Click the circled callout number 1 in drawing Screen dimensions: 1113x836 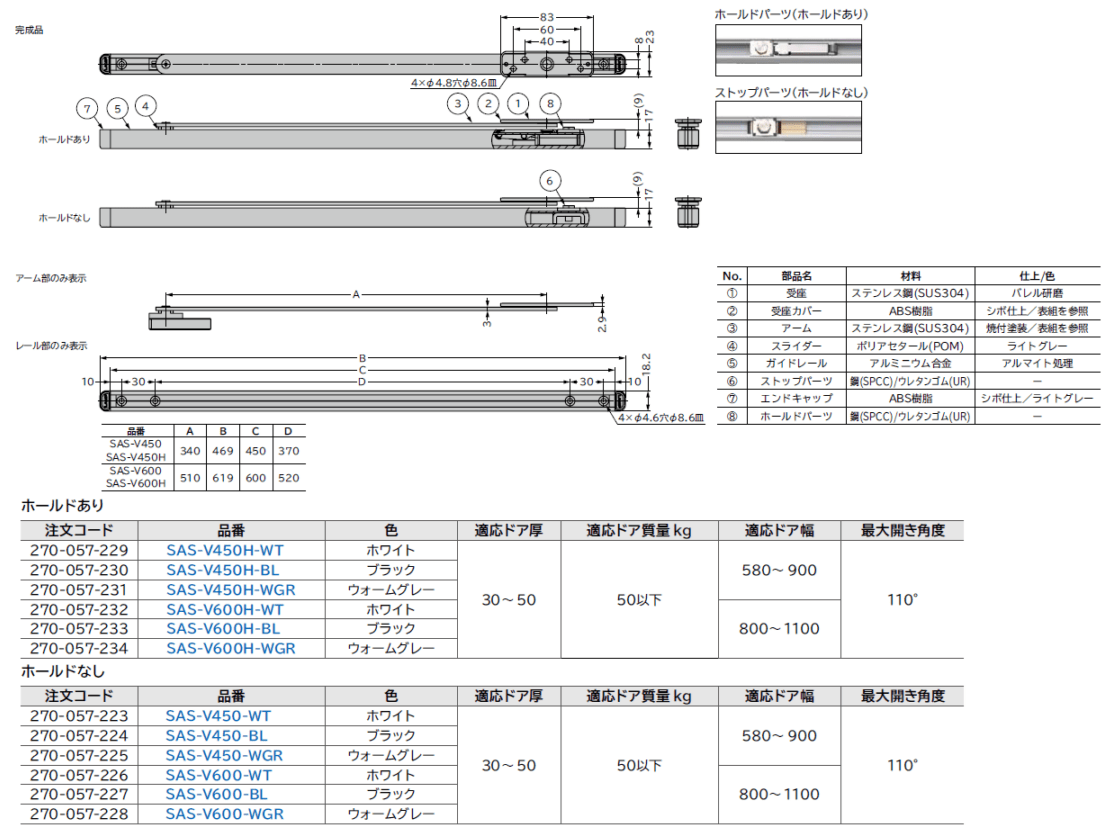tap(518, 104)
